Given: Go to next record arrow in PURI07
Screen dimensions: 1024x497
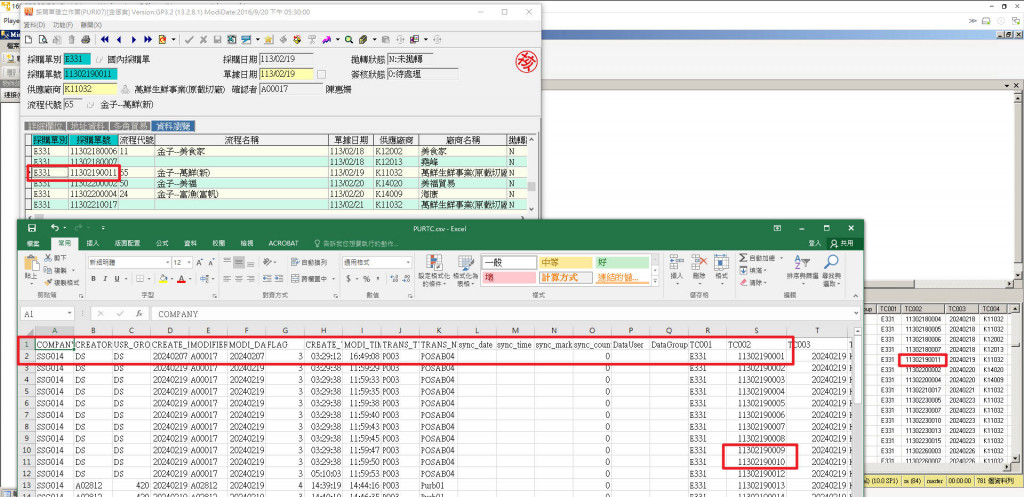Looking at the screenshot, I should [134, 39].
